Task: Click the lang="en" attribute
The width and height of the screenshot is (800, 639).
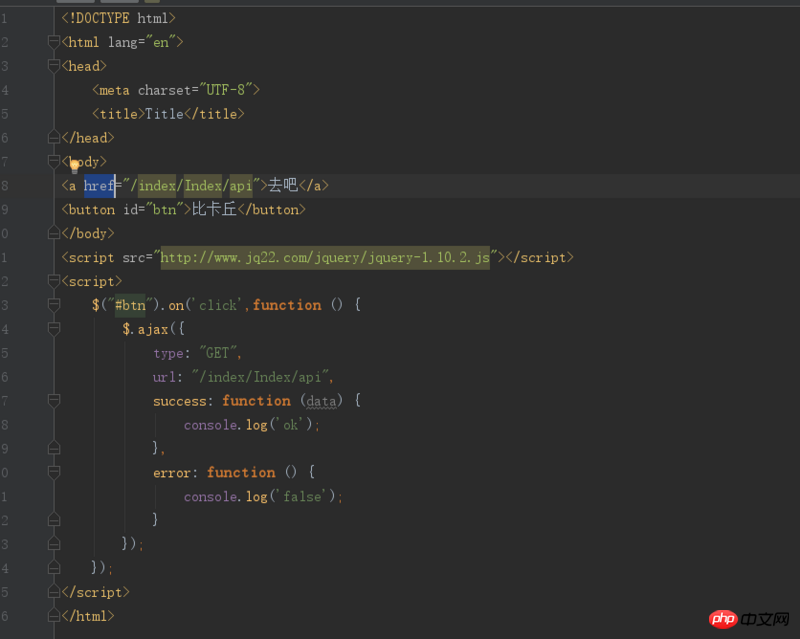Action: [142, 42]
